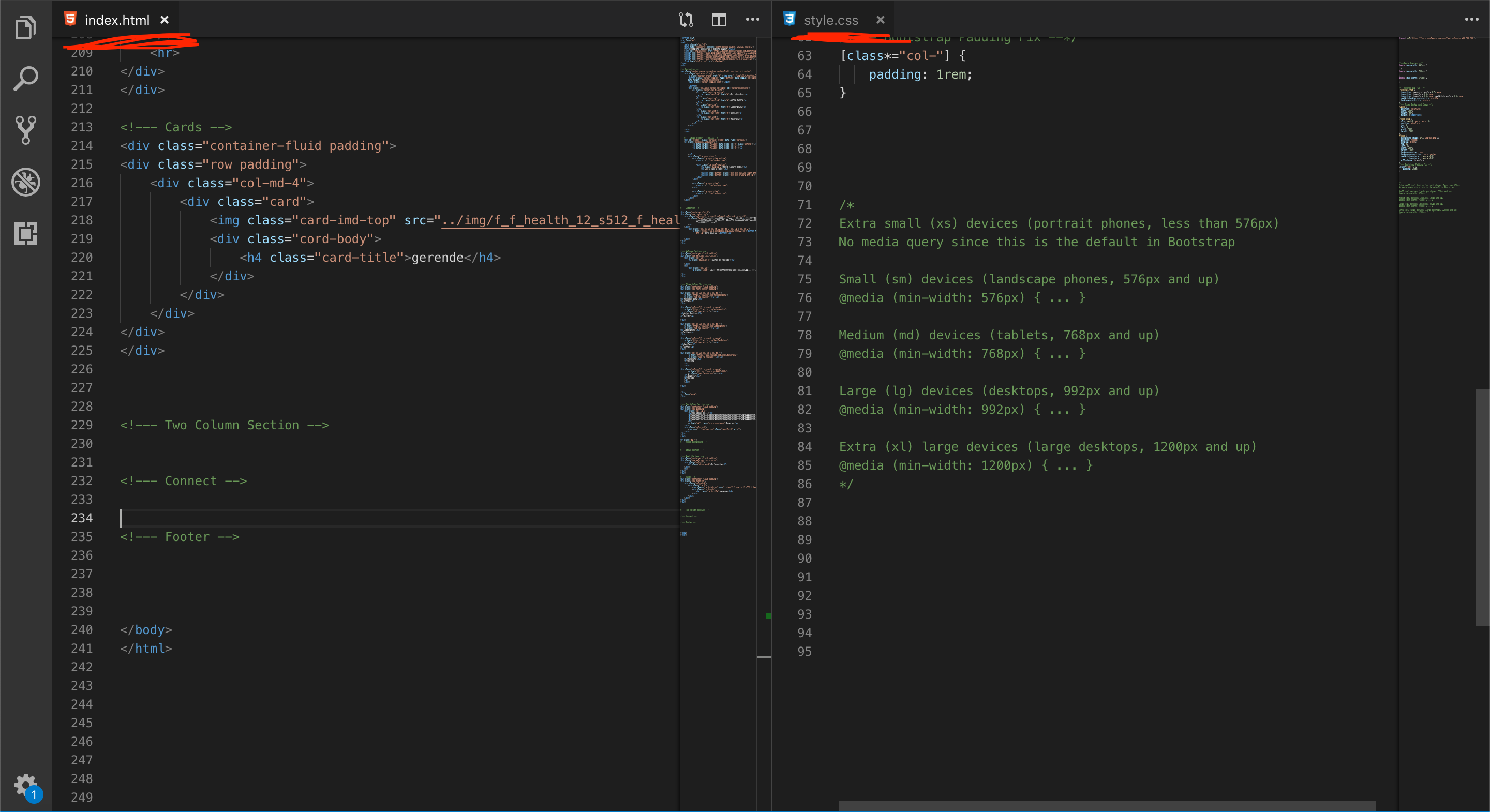
Task: Close the index.html tab
Action: 165,20
